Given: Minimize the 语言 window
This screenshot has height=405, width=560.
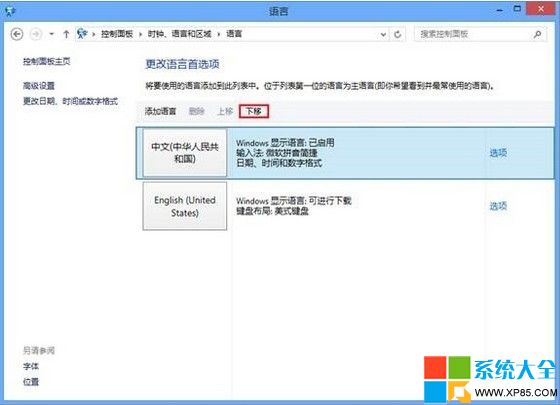Looking at the screenshot, I should click(x=500, y=11).
